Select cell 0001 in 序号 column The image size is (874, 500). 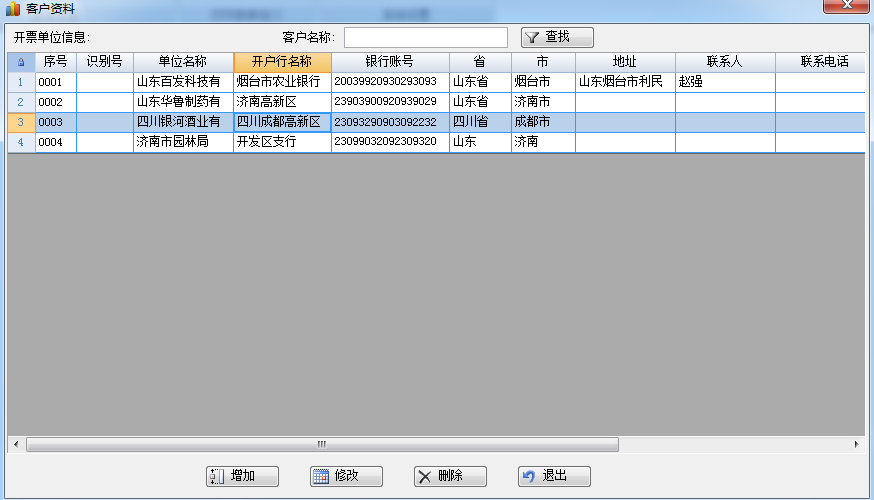(56, 82)
